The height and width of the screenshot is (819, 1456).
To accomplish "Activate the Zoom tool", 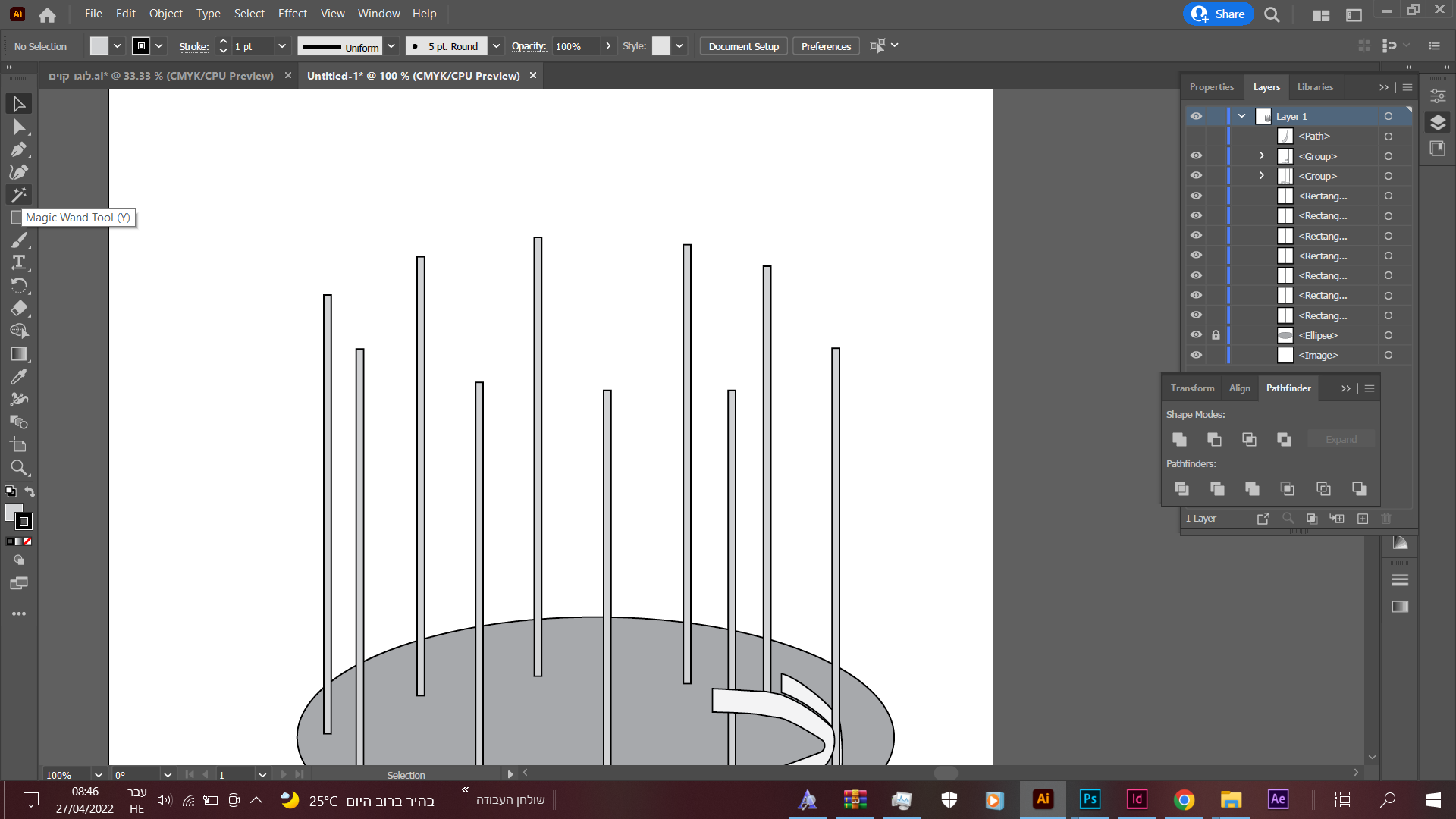I will (x=19, y=467).
